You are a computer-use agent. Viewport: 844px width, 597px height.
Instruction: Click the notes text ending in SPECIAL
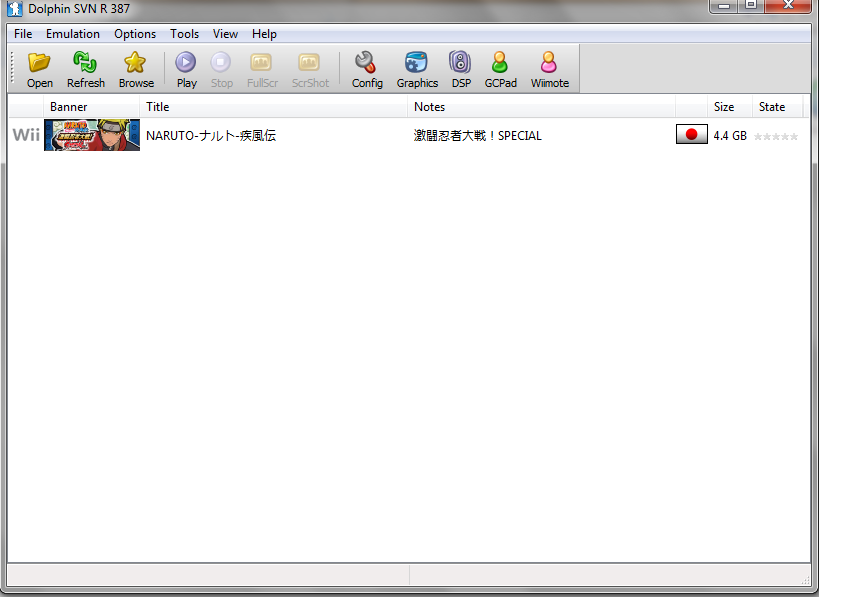click(477, 136)
